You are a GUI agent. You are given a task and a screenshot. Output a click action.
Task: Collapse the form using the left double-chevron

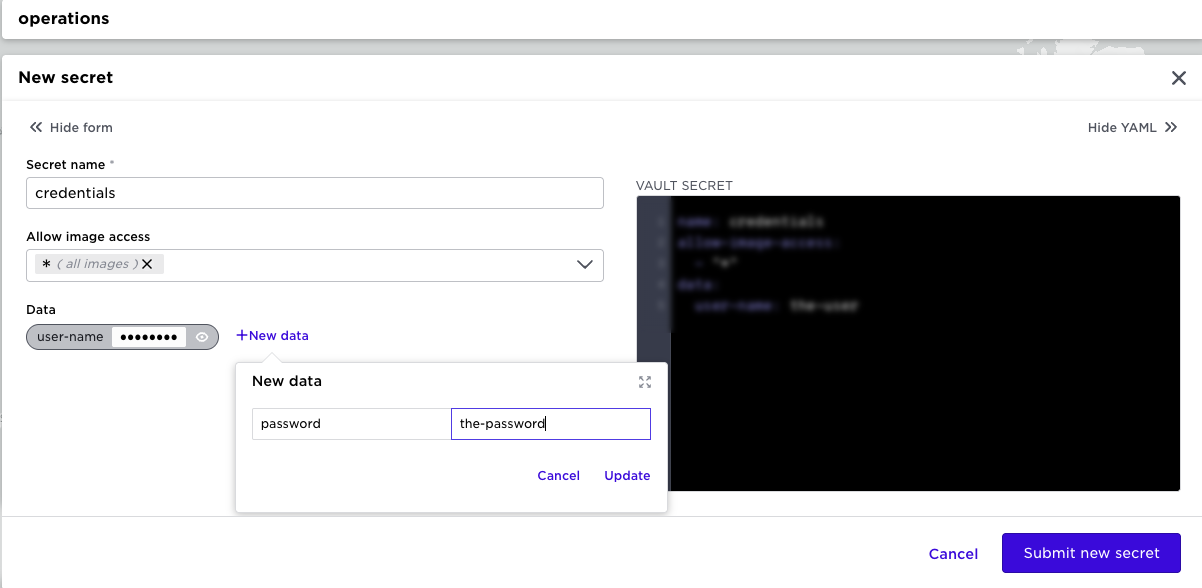[36, 127]
